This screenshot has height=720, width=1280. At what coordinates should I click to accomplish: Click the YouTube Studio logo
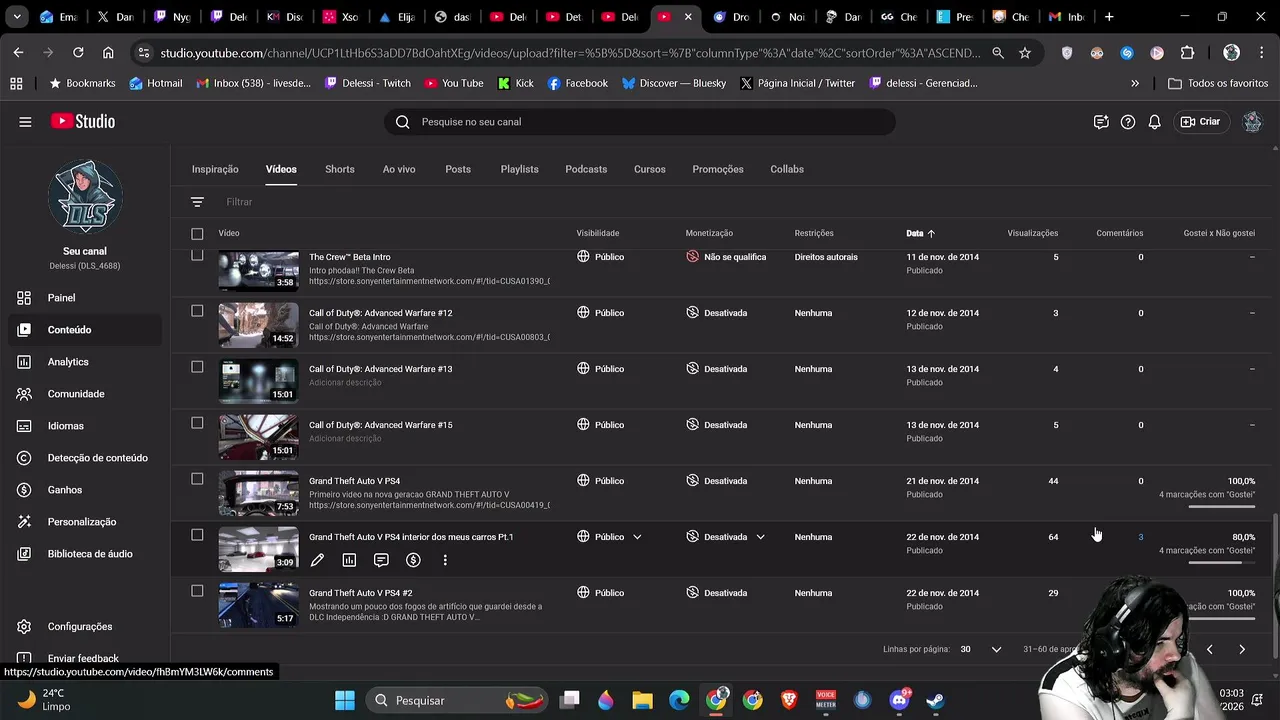(x=83, y=121)
